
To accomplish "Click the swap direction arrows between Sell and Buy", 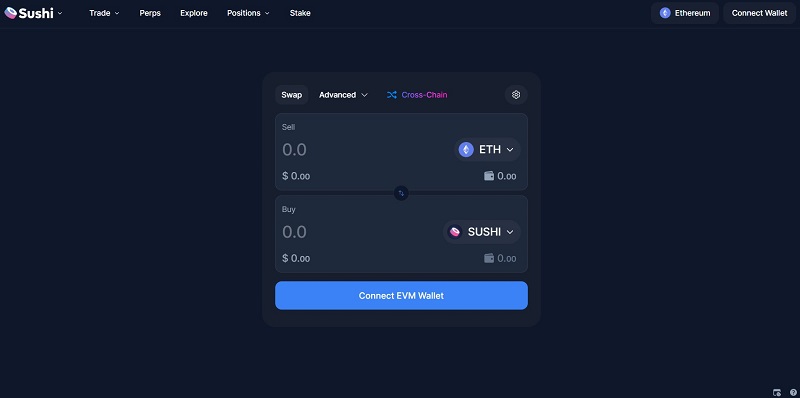I will [x=401, y=193].
